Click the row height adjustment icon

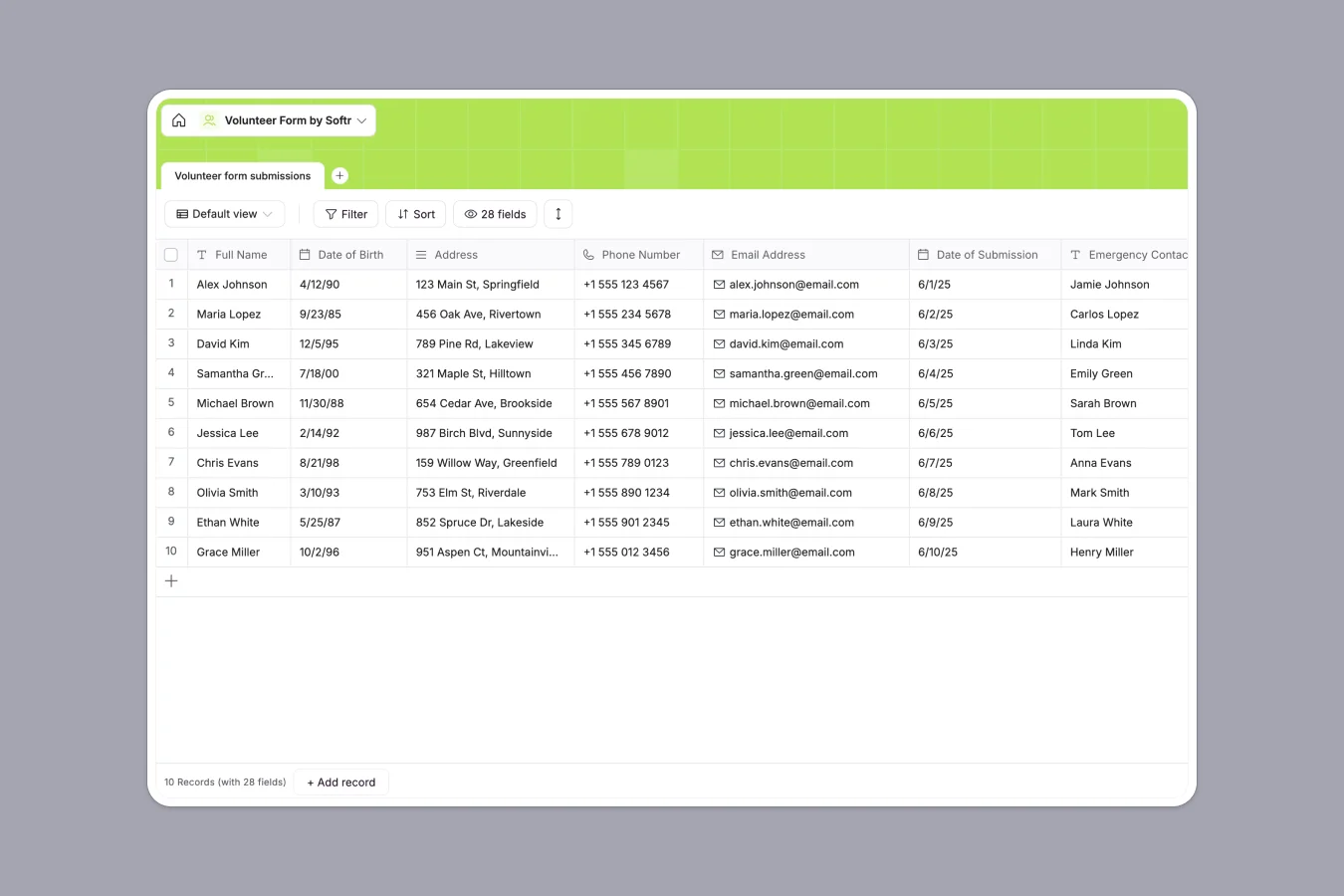tap(558, 214)
